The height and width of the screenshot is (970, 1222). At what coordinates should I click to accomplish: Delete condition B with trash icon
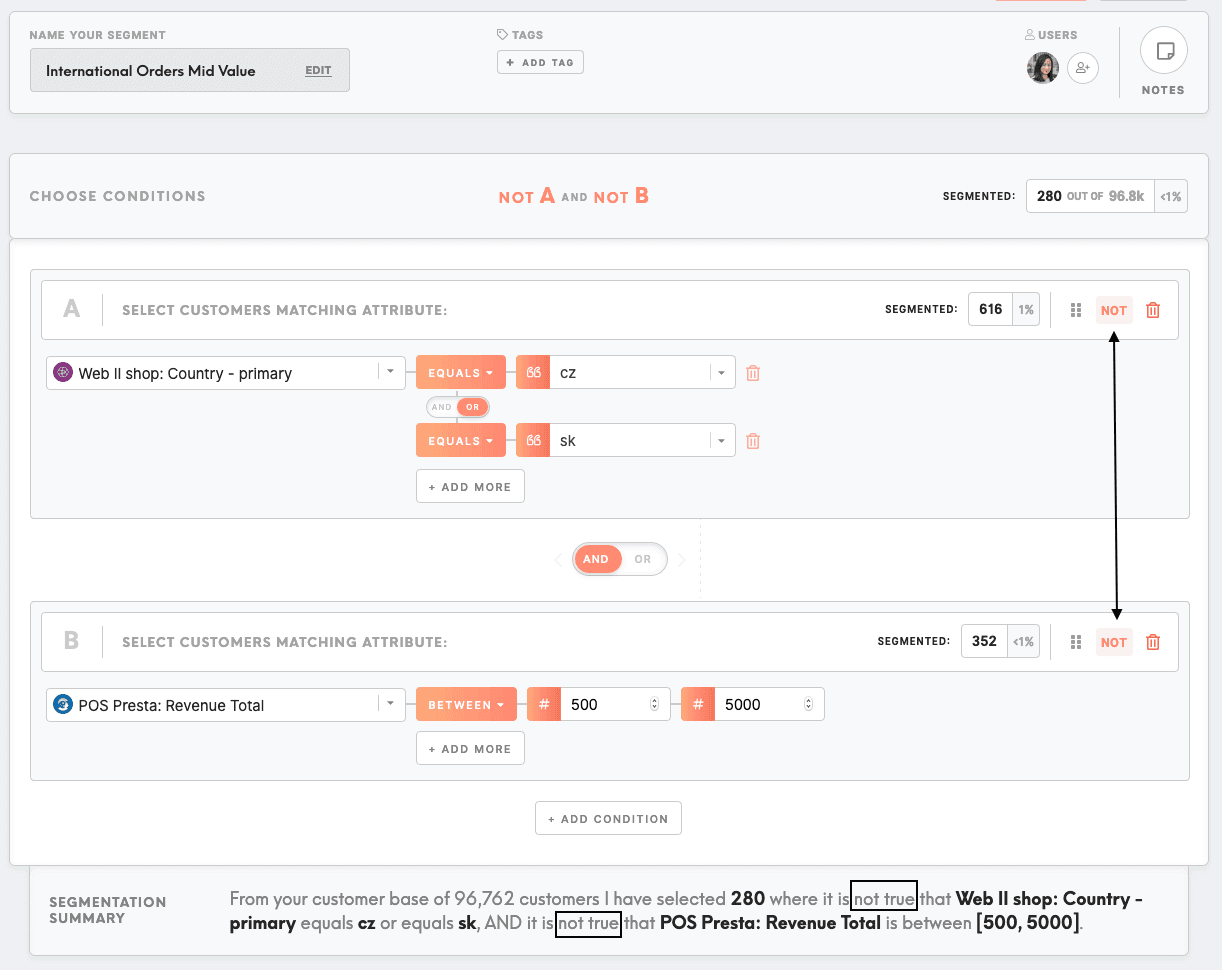click(1153, 642)
